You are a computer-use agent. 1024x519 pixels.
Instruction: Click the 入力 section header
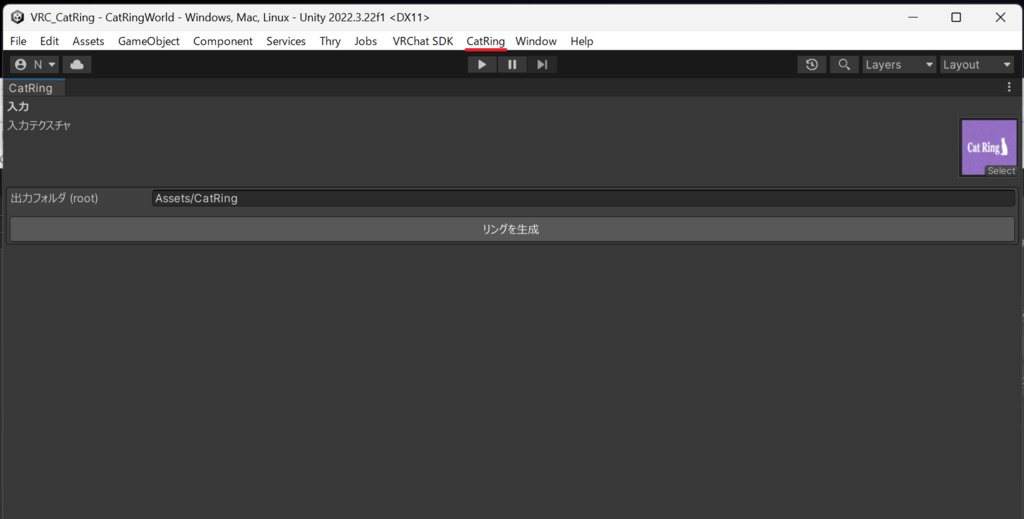[x=18, y=106]
